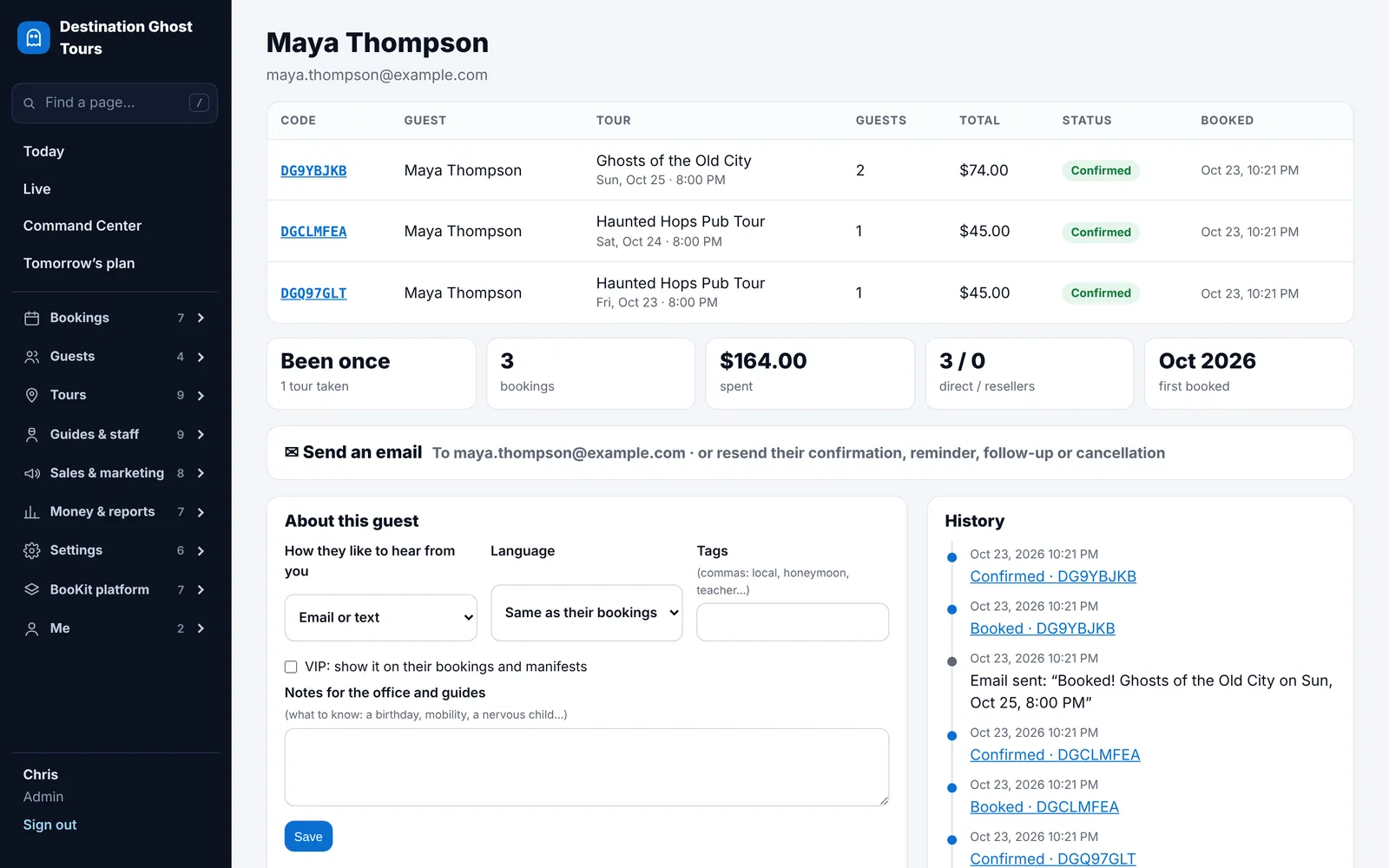This screenshot has height=868, width=1389.
Task: Click into the Notes for the office textarea
Action: [587, 767]
